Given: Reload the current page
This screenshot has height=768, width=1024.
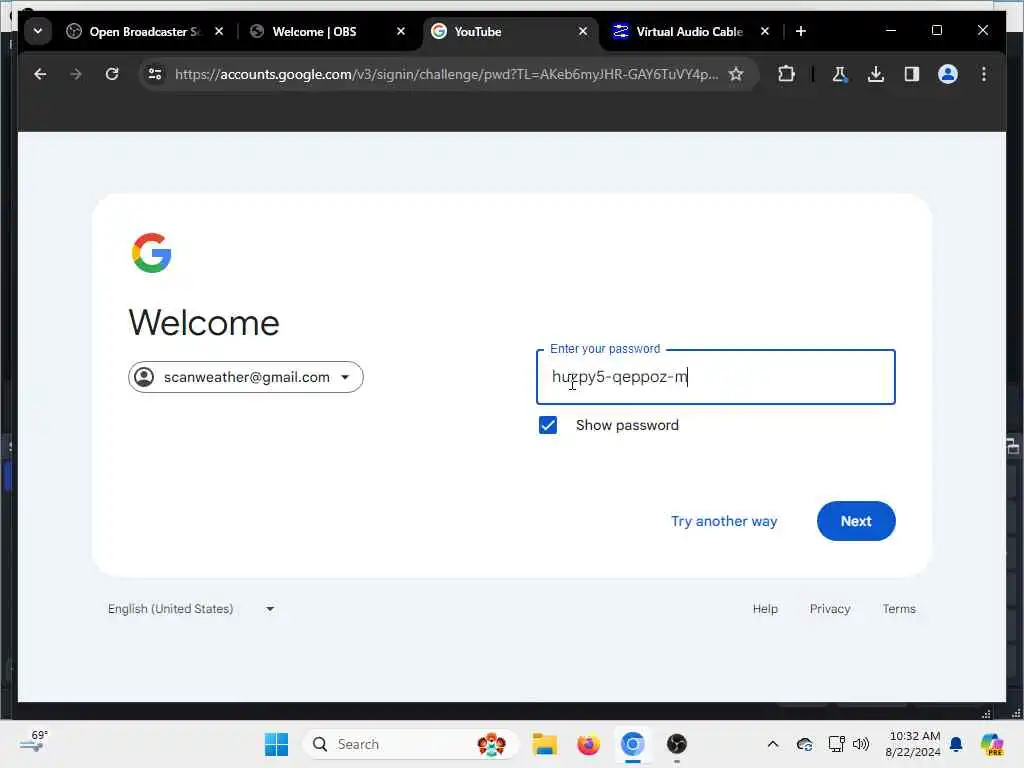Looking at the screenshot, I should pyautogui.click(x=112, y=74).
